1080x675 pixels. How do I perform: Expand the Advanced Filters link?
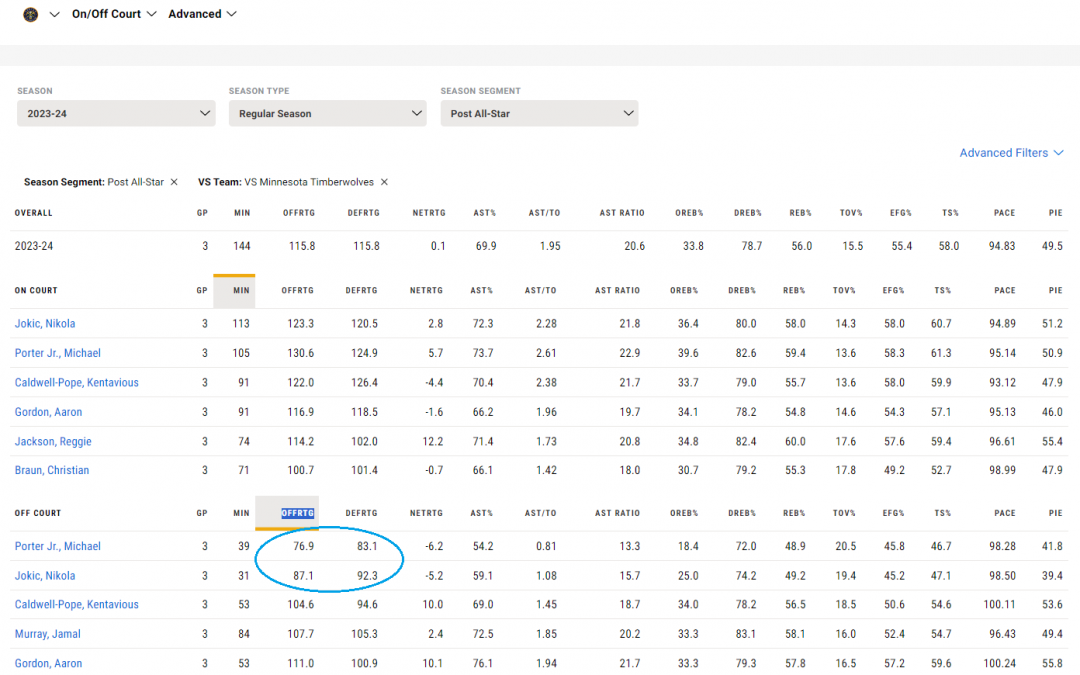[x=1011, y=153]
